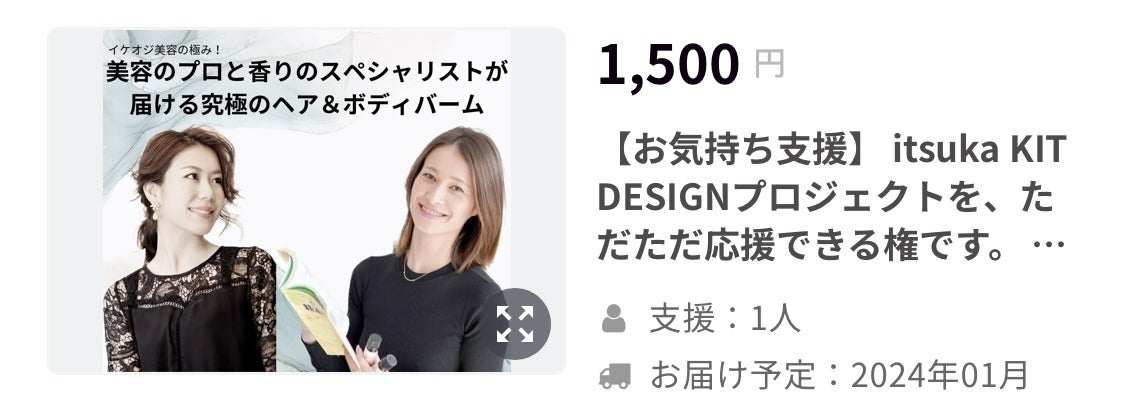Expand truncated title via the ellipsis
The image size is (1124, 416).
point(1050,247)
